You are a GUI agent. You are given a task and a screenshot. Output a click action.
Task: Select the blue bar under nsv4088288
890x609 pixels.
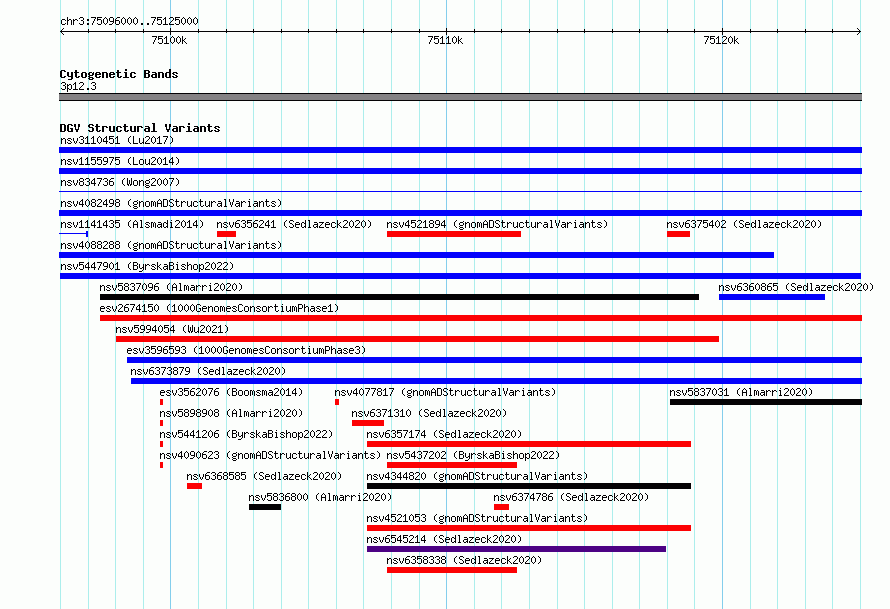[x=417, y=255]
